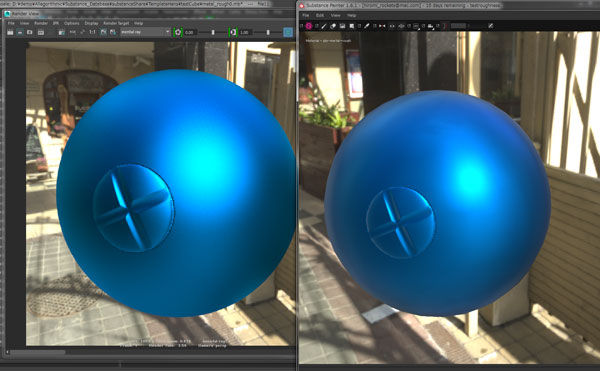The width and height of the screenshot is (600, 371).
Task: Click value field in Substance Painter toolbar
Action: pyautogui.click(x=458, y=26)
